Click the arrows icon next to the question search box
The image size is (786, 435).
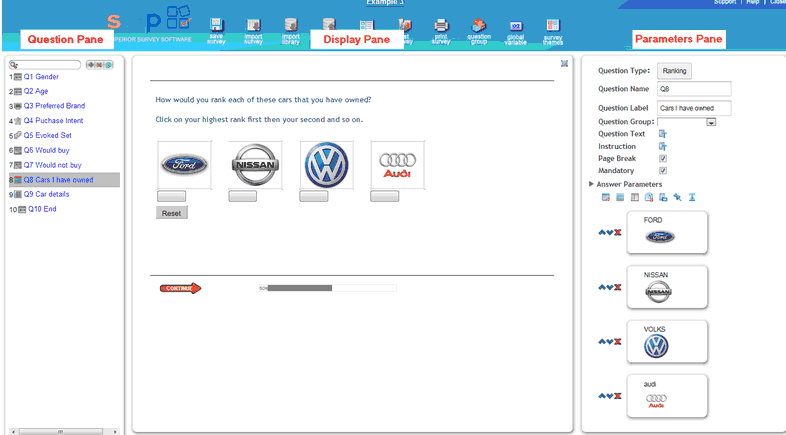[x=91, y=65]
